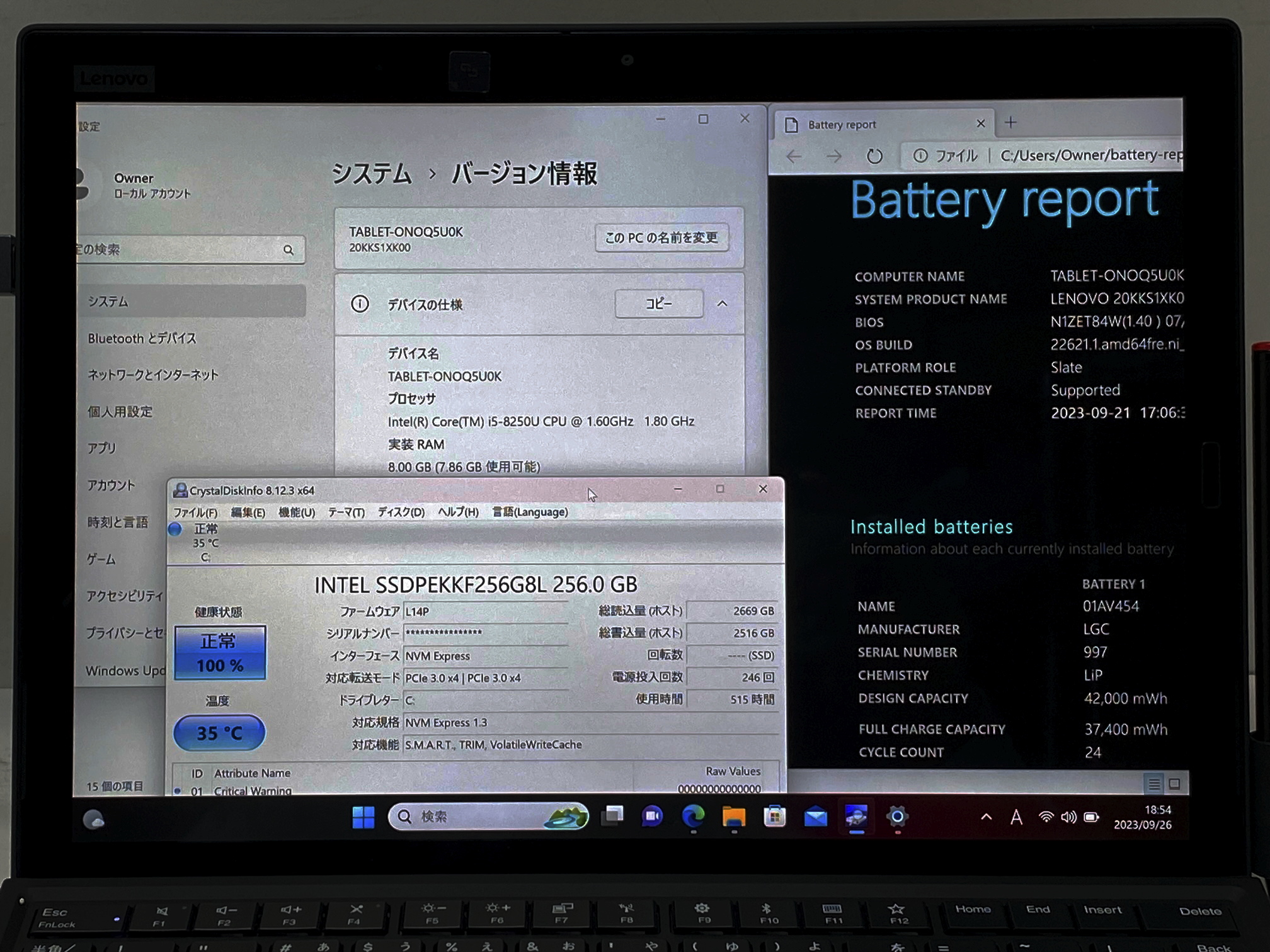This screenshot has width=1270, height=952.
Task: Open the battery tray icon
Action: [1091, 817]
